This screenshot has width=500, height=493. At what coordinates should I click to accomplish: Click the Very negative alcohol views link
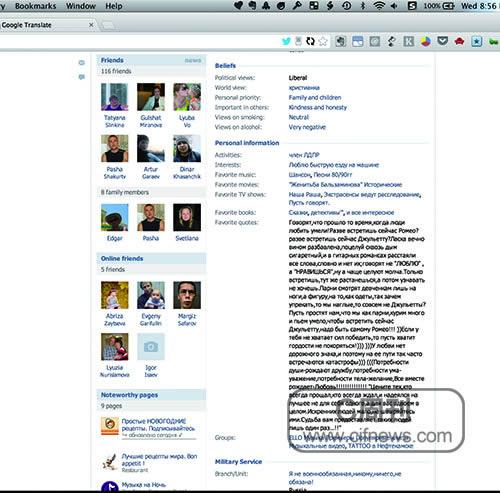307,127
